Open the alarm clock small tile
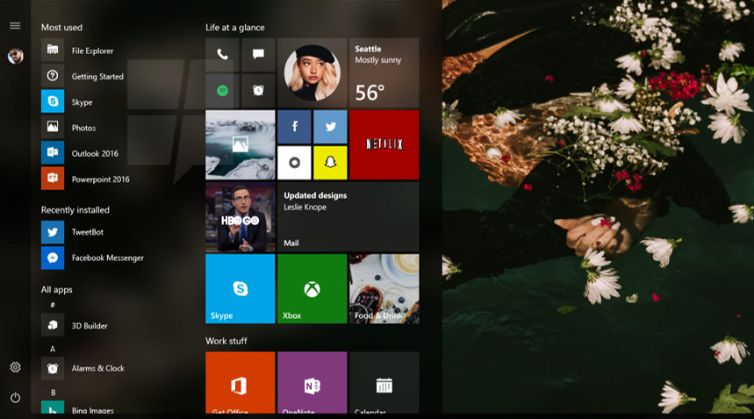 pyautogui.click(x=258, y=90)
